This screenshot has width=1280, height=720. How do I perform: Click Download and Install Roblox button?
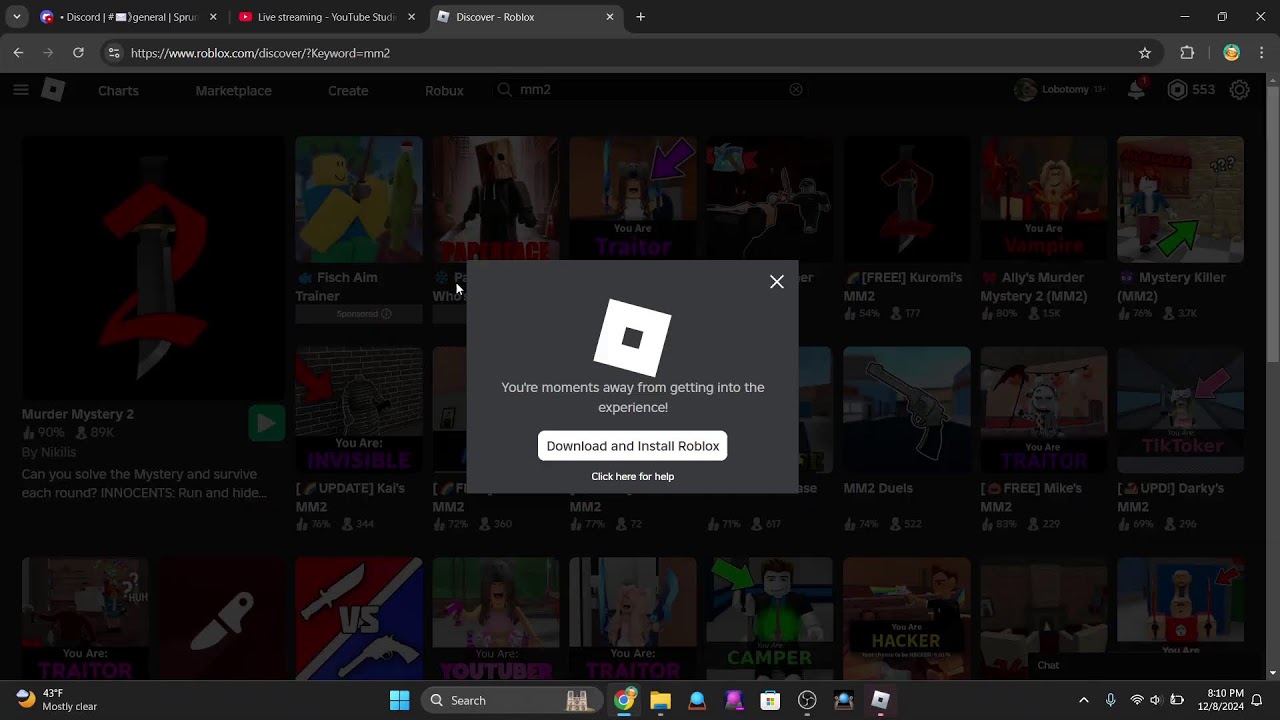[x=633, y=446]
